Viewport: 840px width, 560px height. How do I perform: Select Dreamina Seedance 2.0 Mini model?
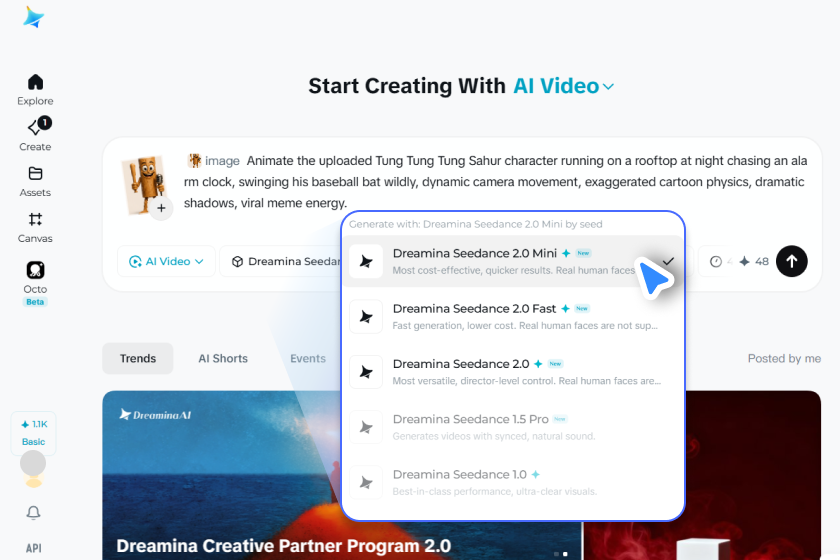coord(513,261)
